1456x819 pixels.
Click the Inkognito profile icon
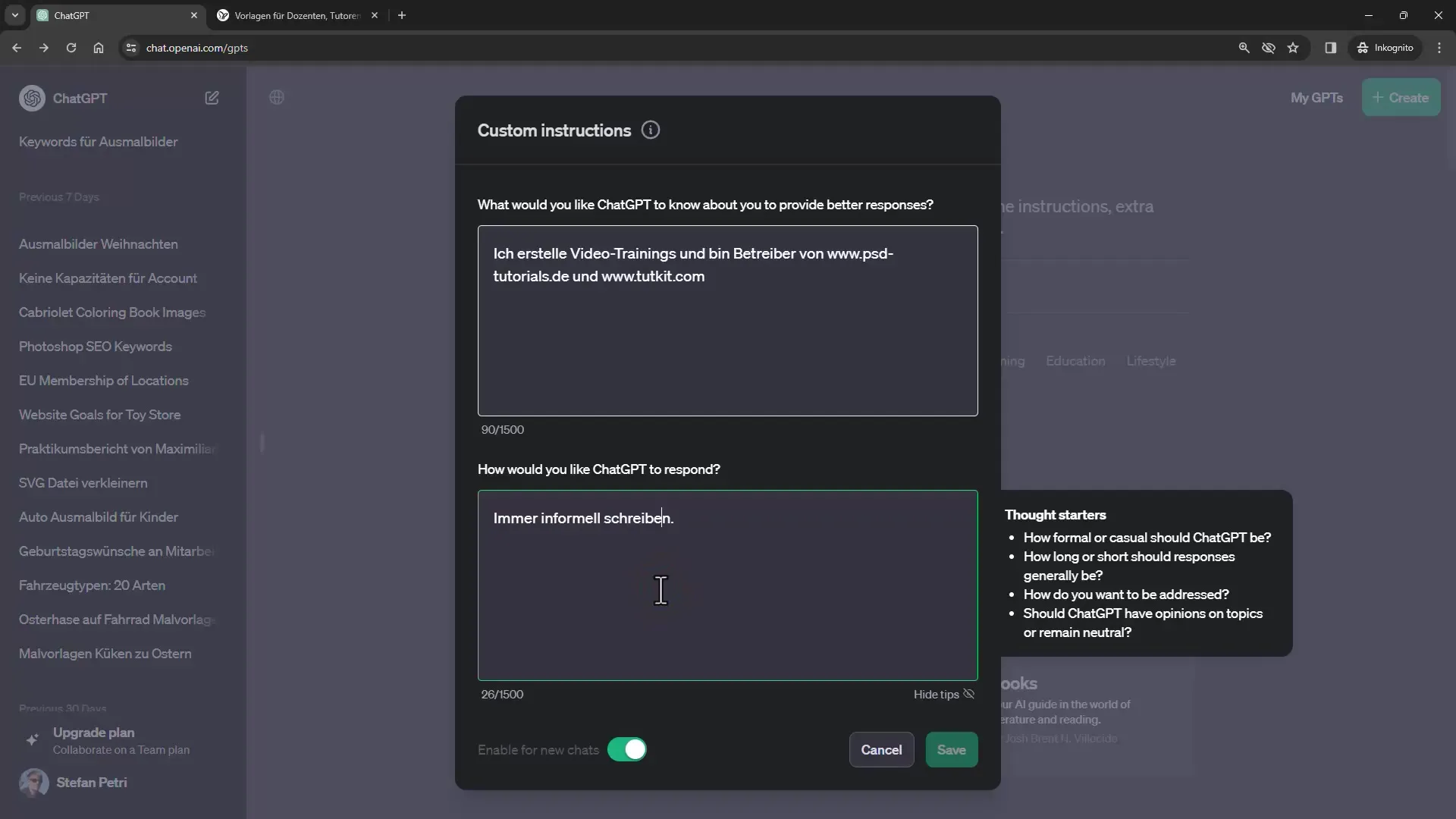tap(1364, 47)
